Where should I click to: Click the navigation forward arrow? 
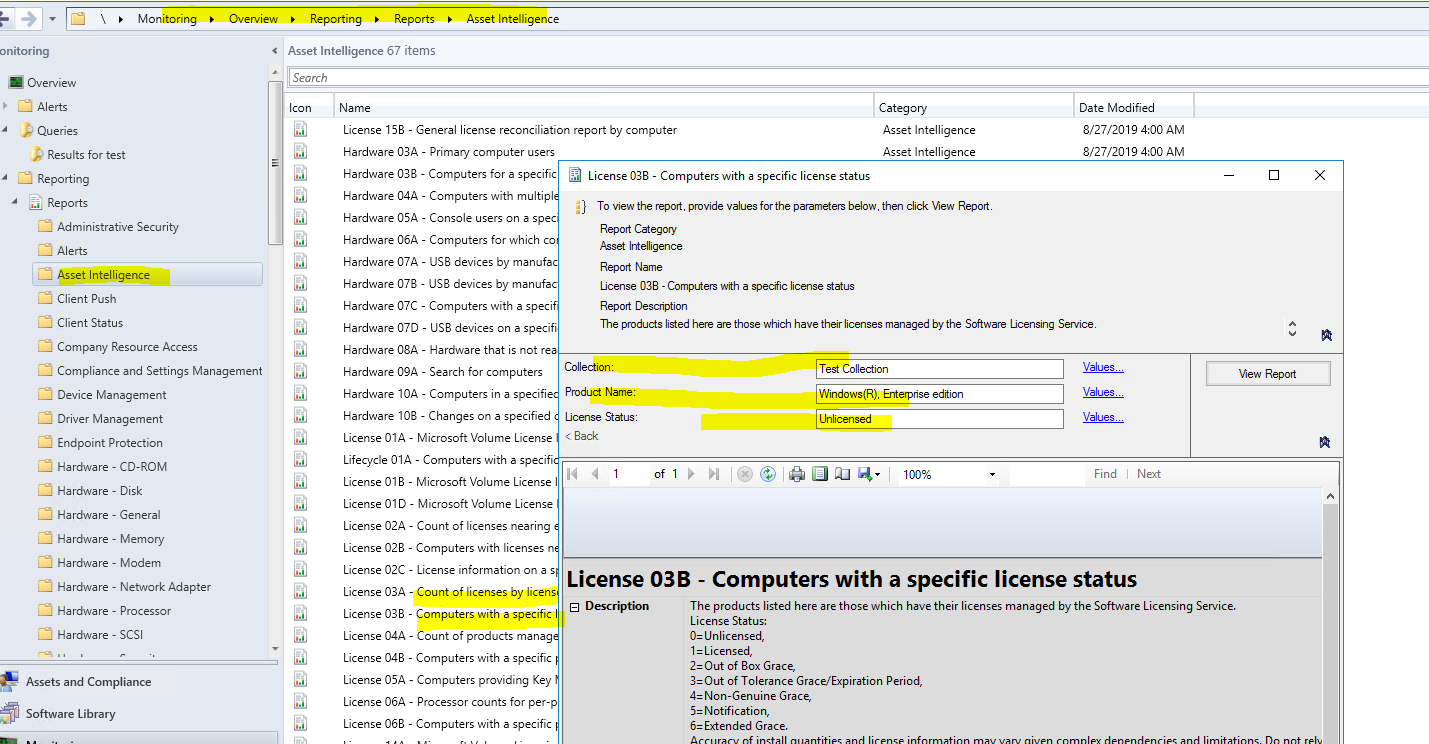[30, 18]
